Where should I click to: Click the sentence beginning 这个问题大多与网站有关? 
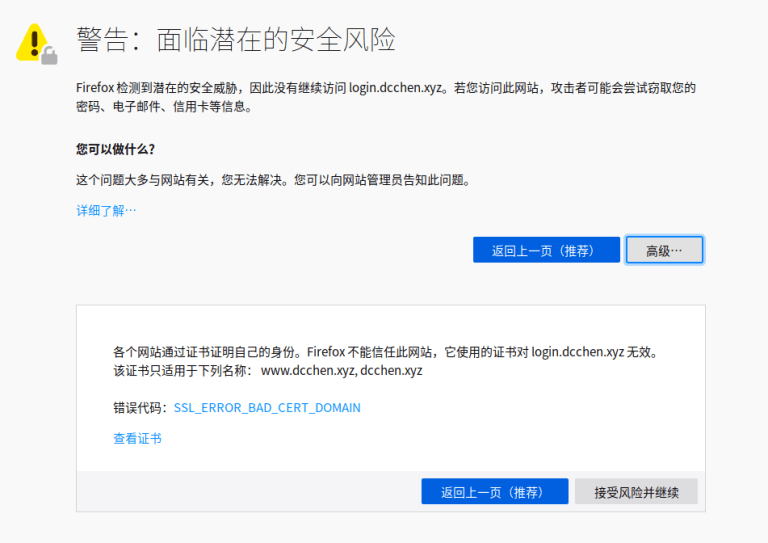click(x=274, y=180)
